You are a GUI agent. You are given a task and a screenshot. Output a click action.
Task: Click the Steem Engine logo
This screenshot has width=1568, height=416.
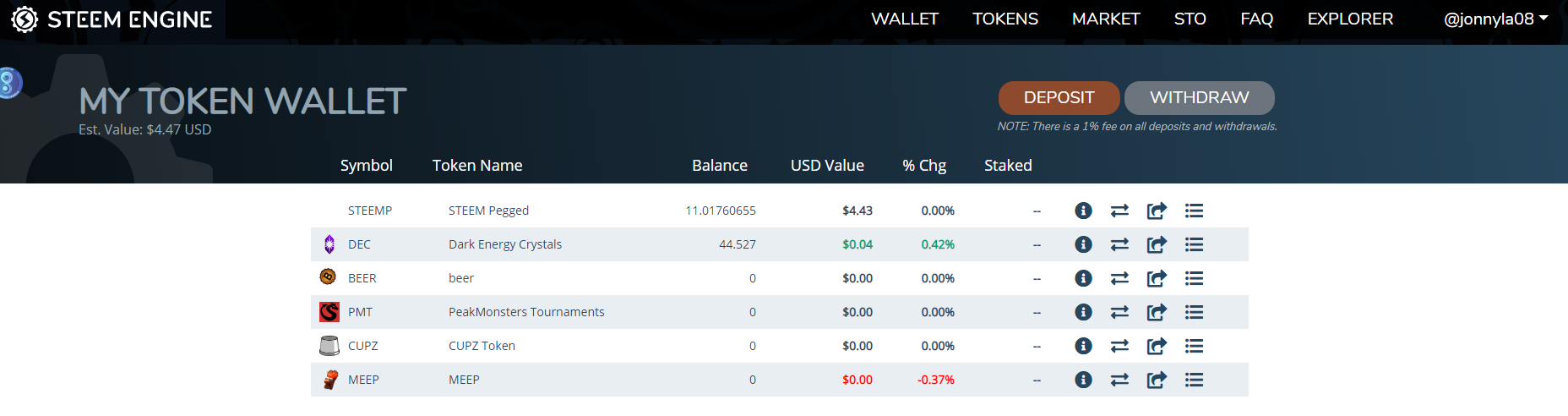coord(112,19)
